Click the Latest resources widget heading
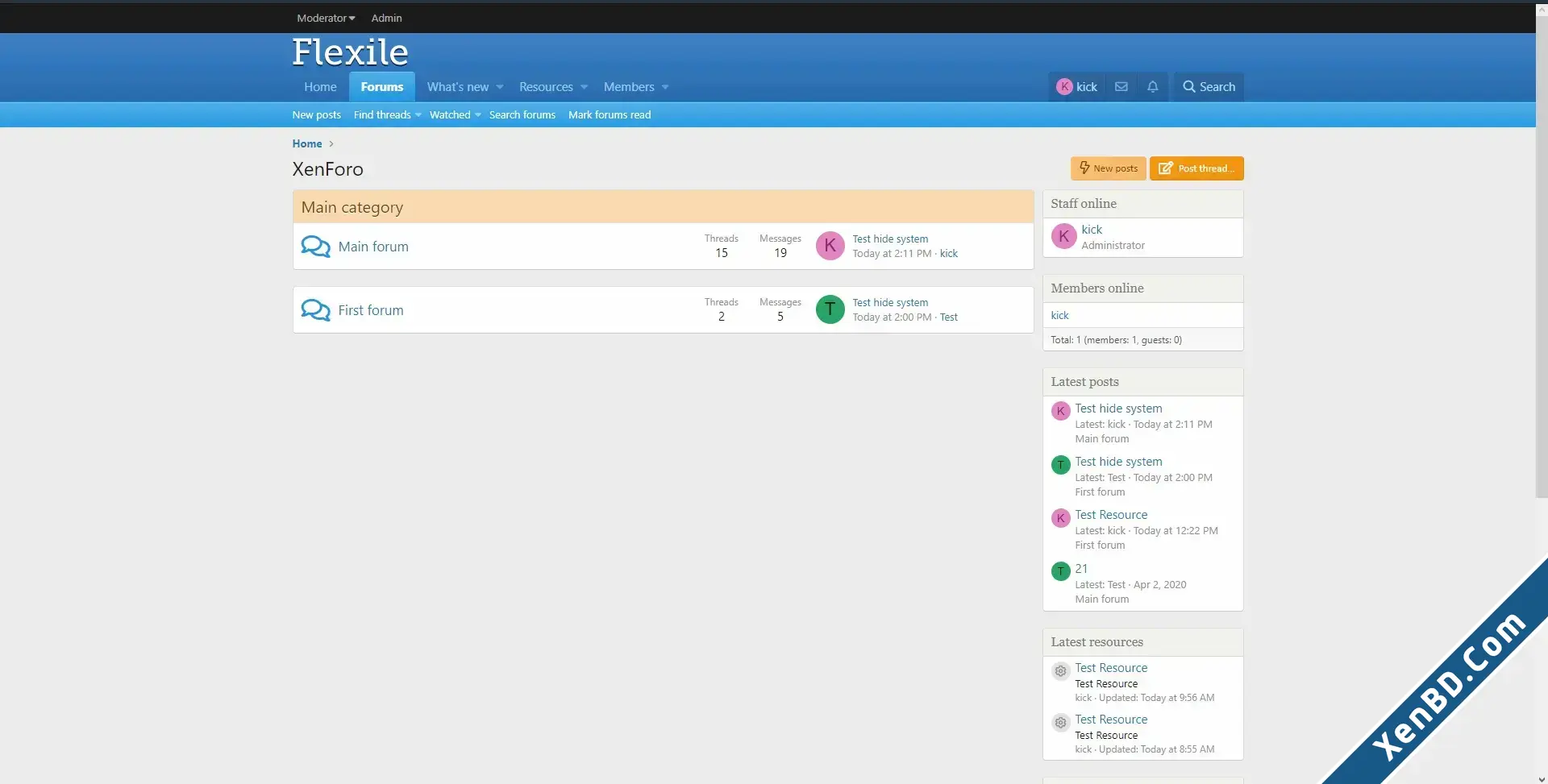Image resolution: width=1548 pixels, height=784 pixels. point(1096,642)
